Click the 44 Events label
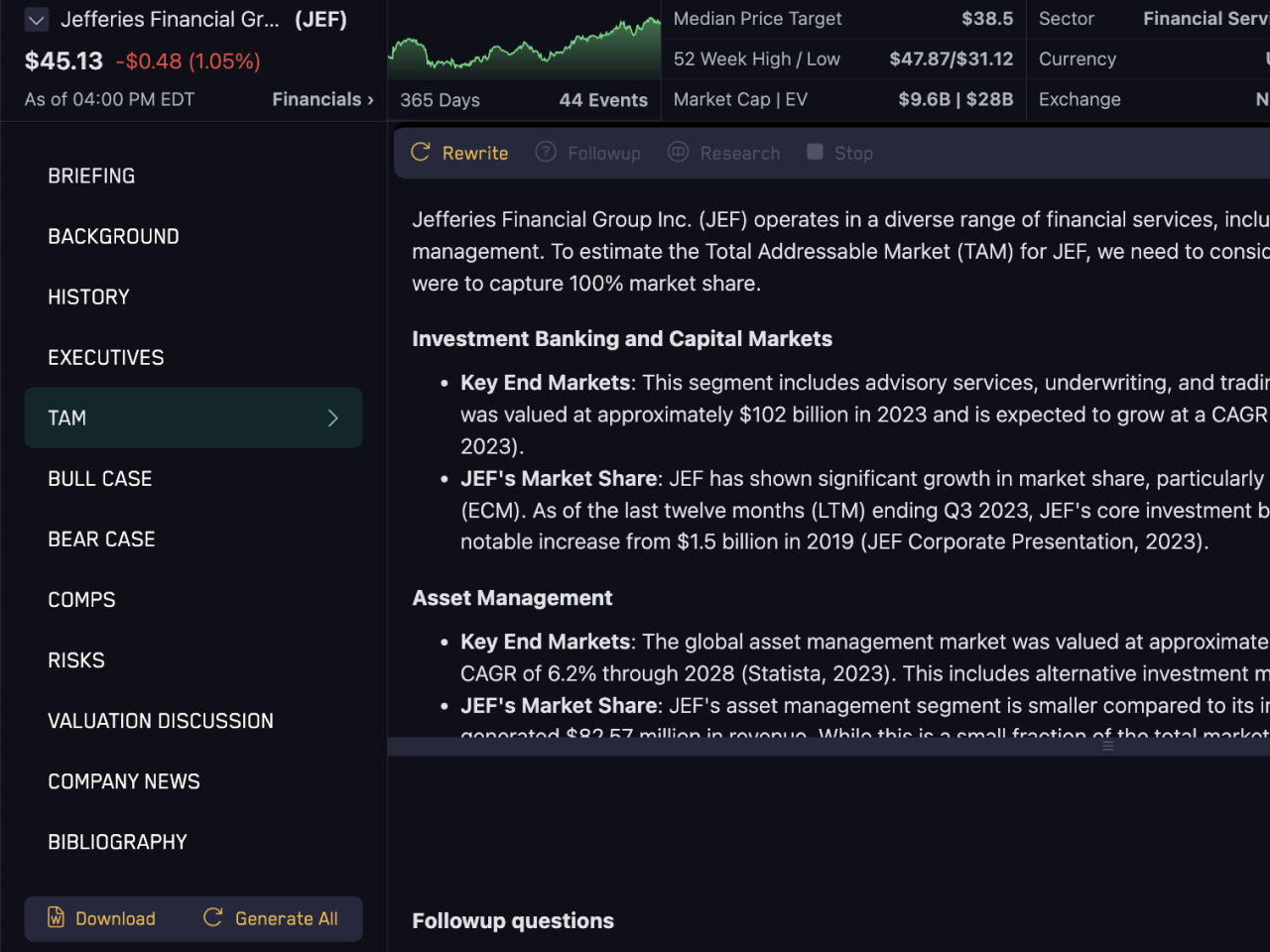 pyautogui.click(x=603, y=100)
